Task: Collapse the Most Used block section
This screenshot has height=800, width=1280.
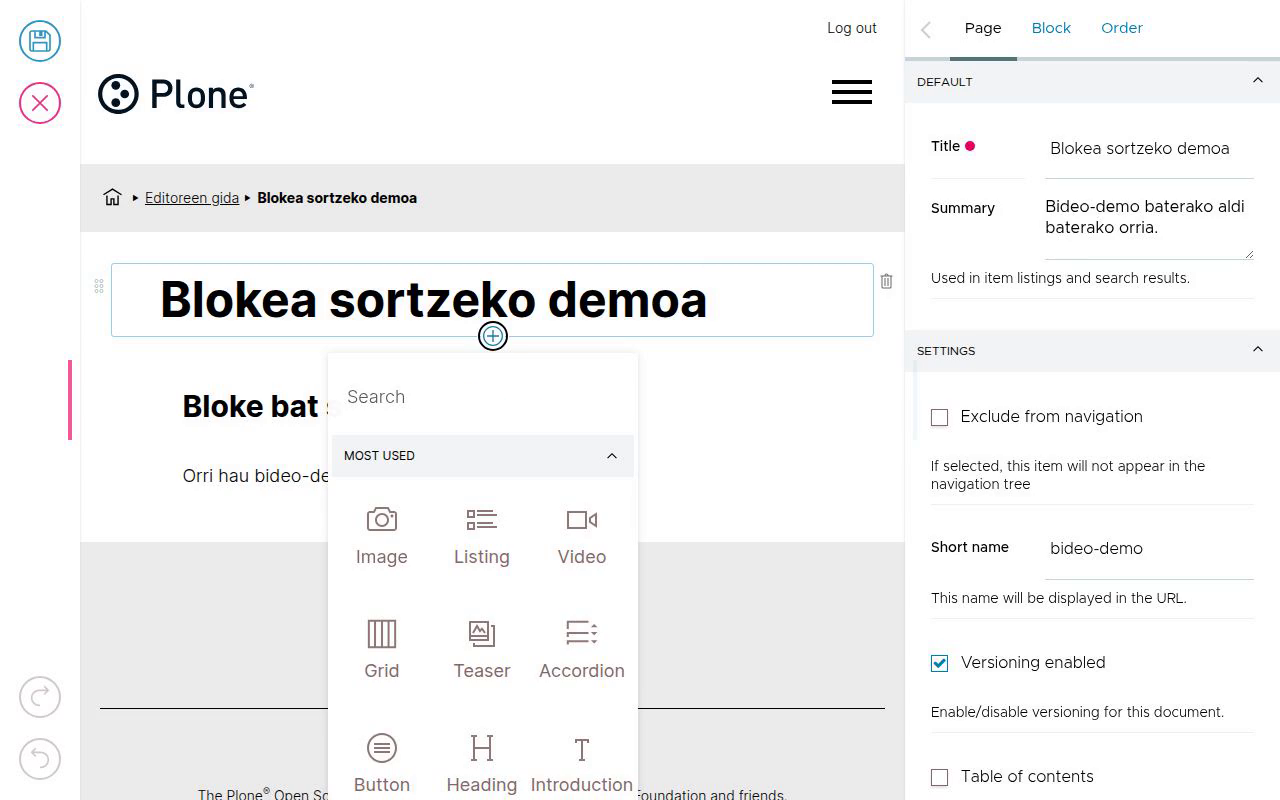Action: (482, 456)
